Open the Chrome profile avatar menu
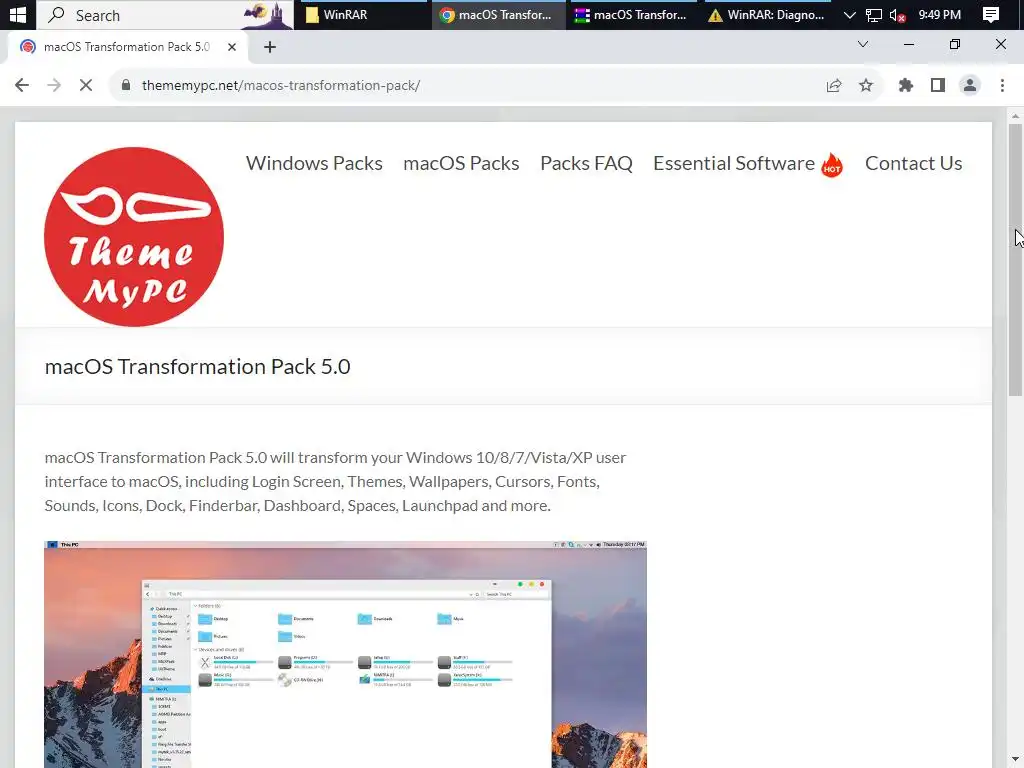Viewport: 1024px width, 768px height. point(970,86)
